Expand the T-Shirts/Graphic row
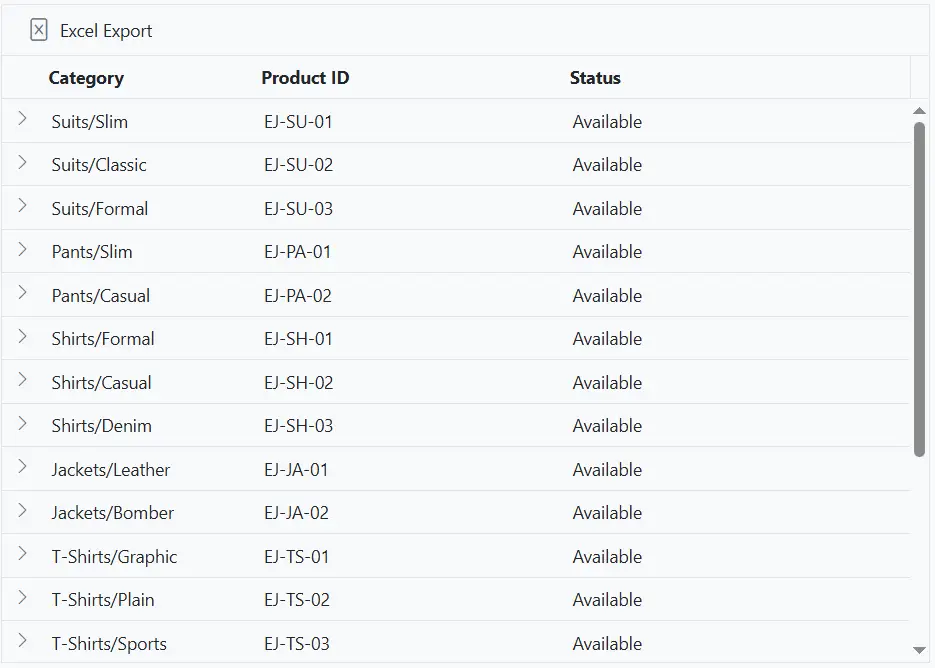 [22, 554]
